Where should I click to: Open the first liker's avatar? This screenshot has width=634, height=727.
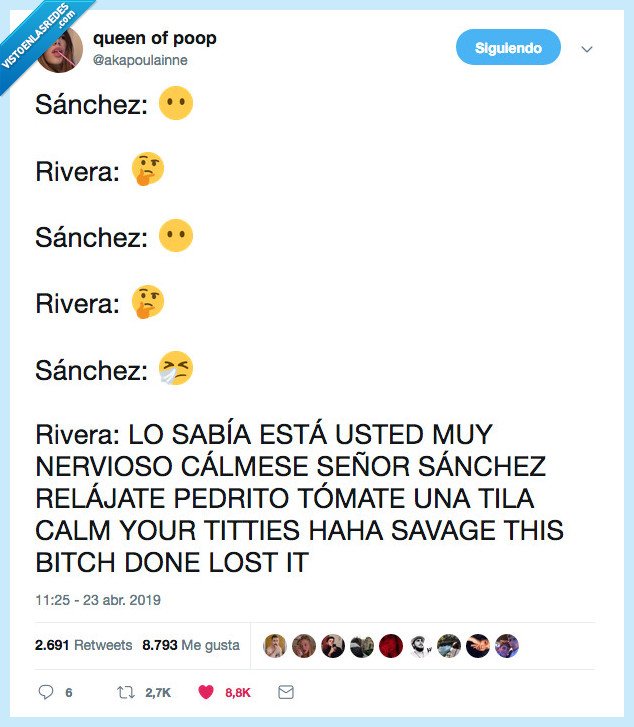pyautogui.click(x=274, y=646)
